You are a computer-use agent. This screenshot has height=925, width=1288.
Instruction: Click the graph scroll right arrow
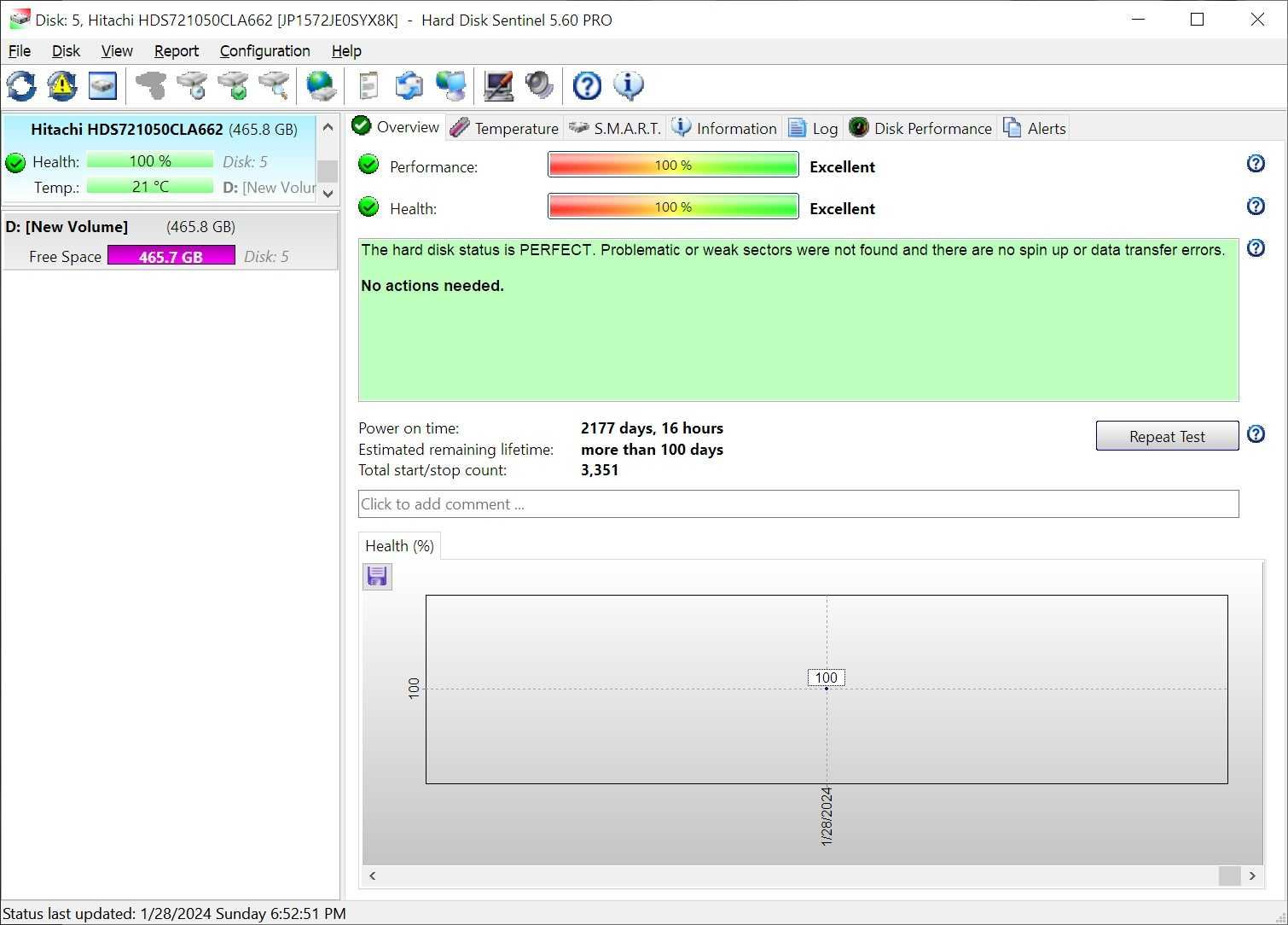[1252, 876]
